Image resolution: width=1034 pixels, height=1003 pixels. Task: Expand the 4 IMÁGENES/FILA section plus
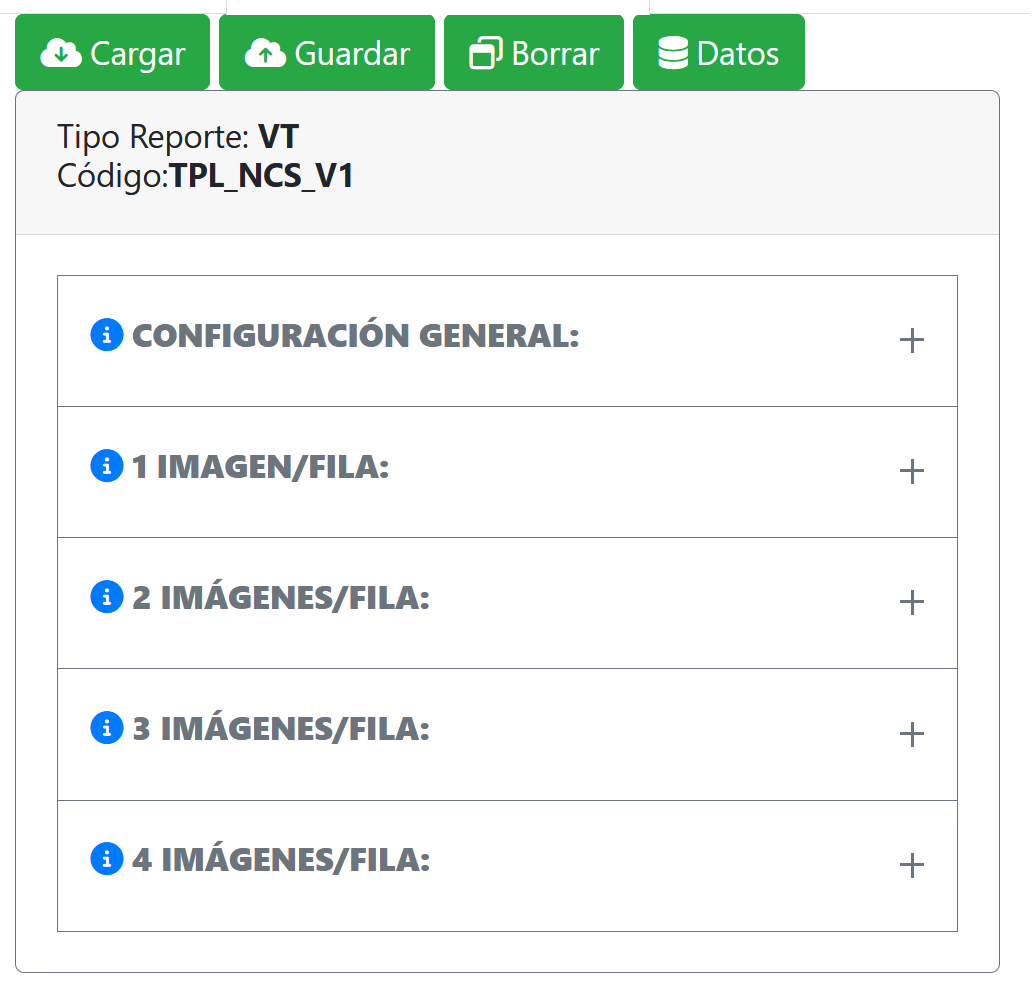(911, 866)
